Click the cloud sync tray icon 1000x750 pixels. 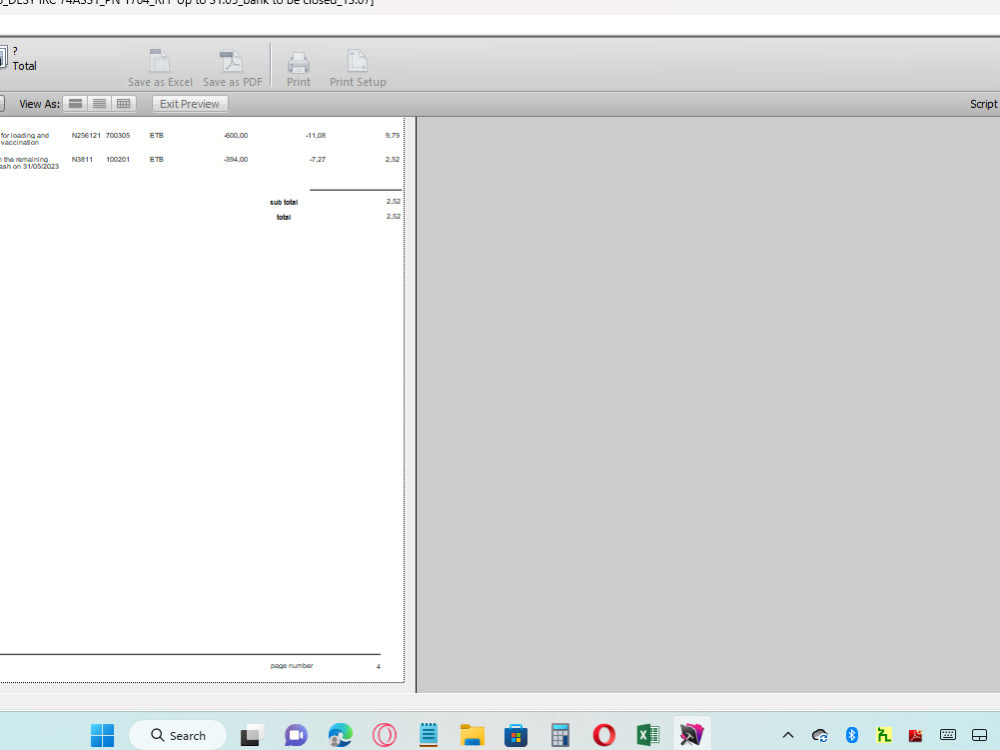tap(820, 735)
